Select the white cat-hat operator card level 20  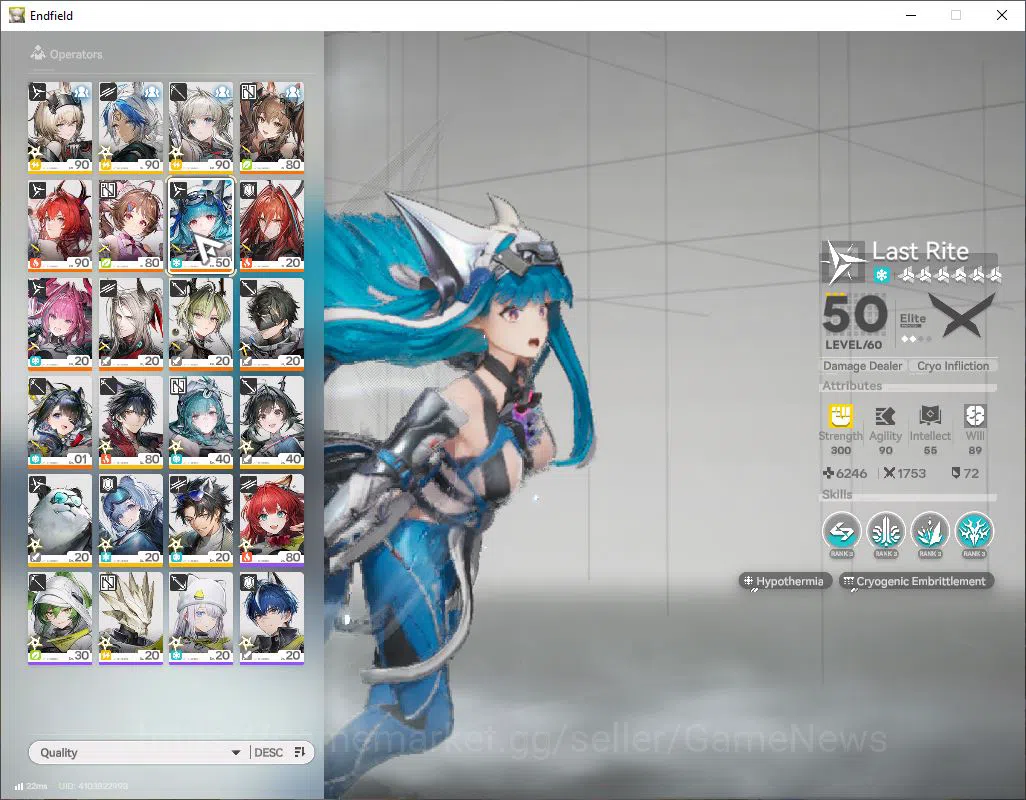(x=201, y=618)
